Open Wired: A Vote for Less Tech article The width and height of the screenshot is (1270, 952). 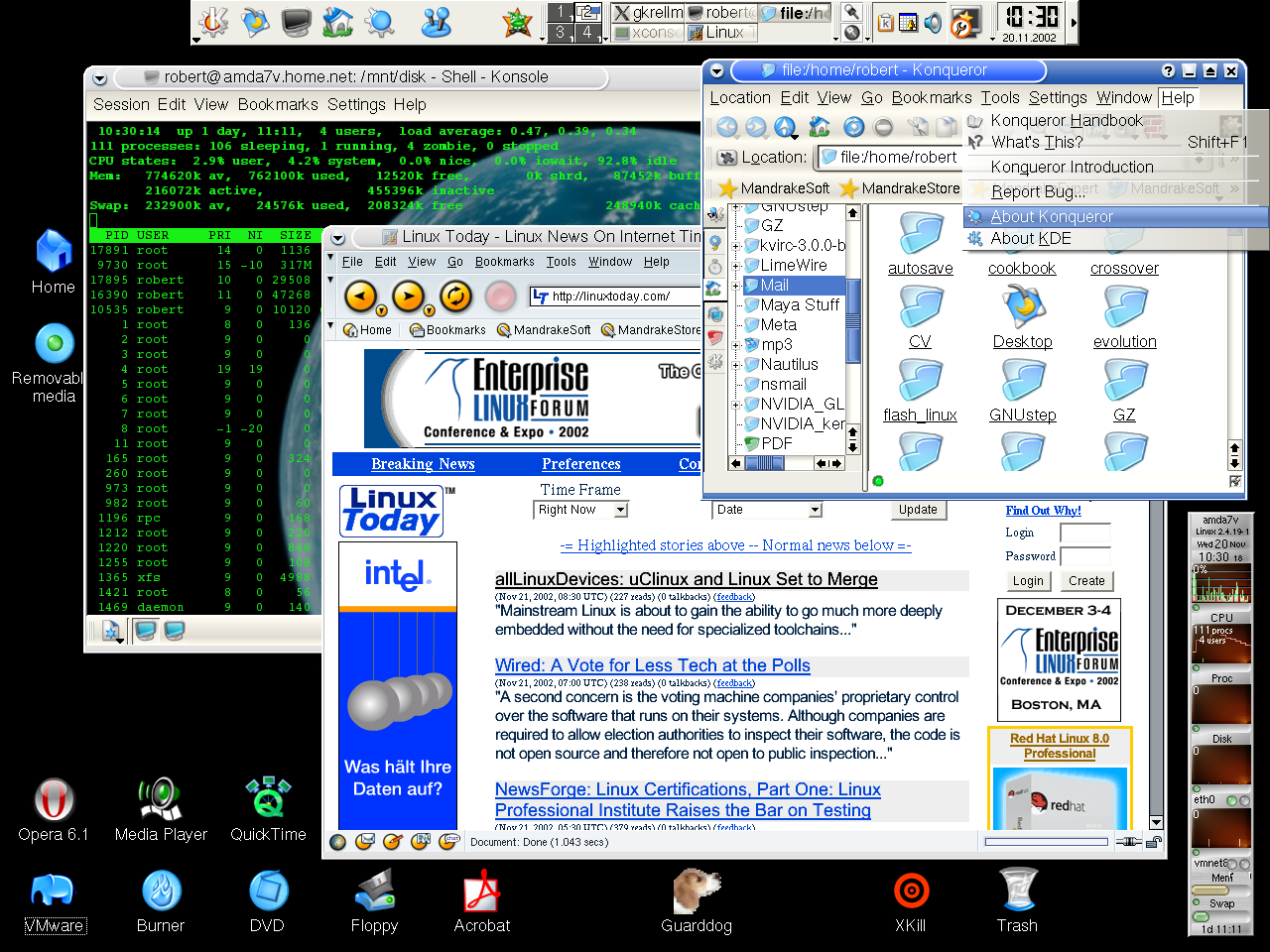(x=653, y=665)
